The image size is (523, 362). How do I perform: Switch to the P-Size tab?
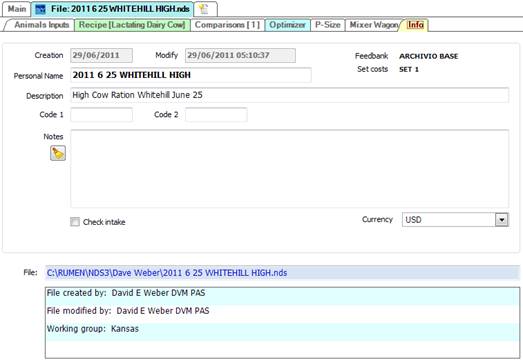pyautogui.click(x=328, y=25)
